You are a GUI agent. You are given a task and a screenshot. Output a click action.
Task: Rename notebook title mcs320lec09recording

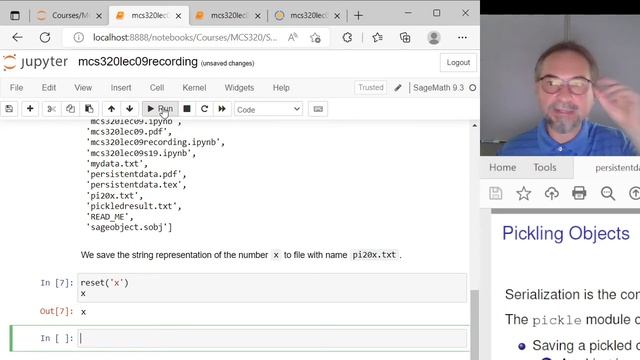[x=138, y=62]
